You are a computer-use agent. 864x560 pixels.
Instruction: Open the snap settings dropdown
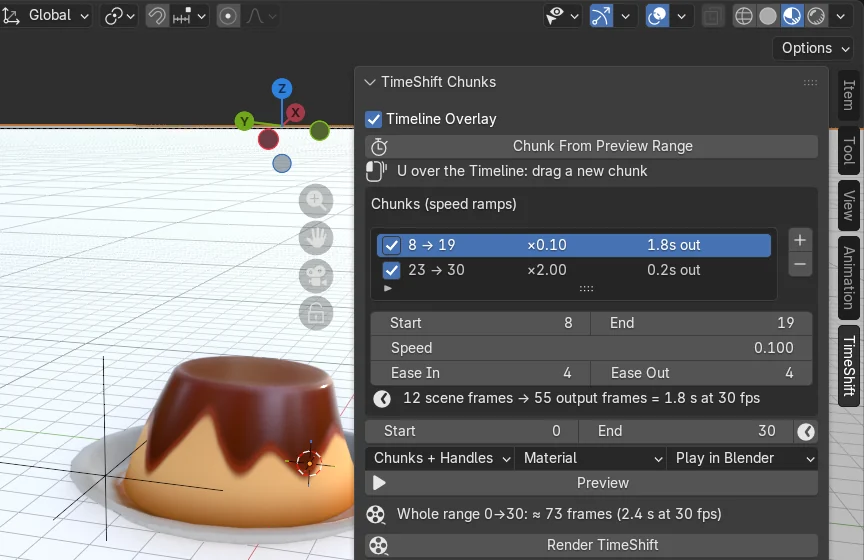[x=189, y=16]
